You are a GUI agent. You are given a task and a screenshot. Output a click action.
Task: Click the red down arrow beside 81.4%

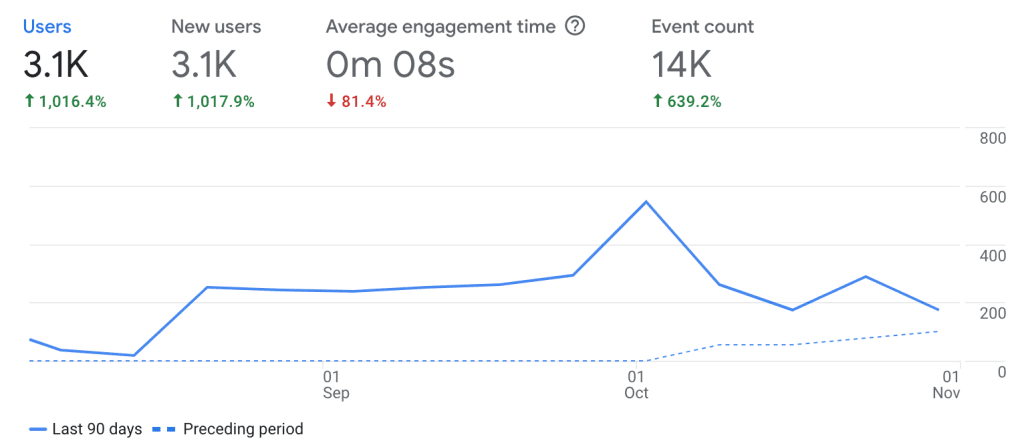[x=332, y=101]
